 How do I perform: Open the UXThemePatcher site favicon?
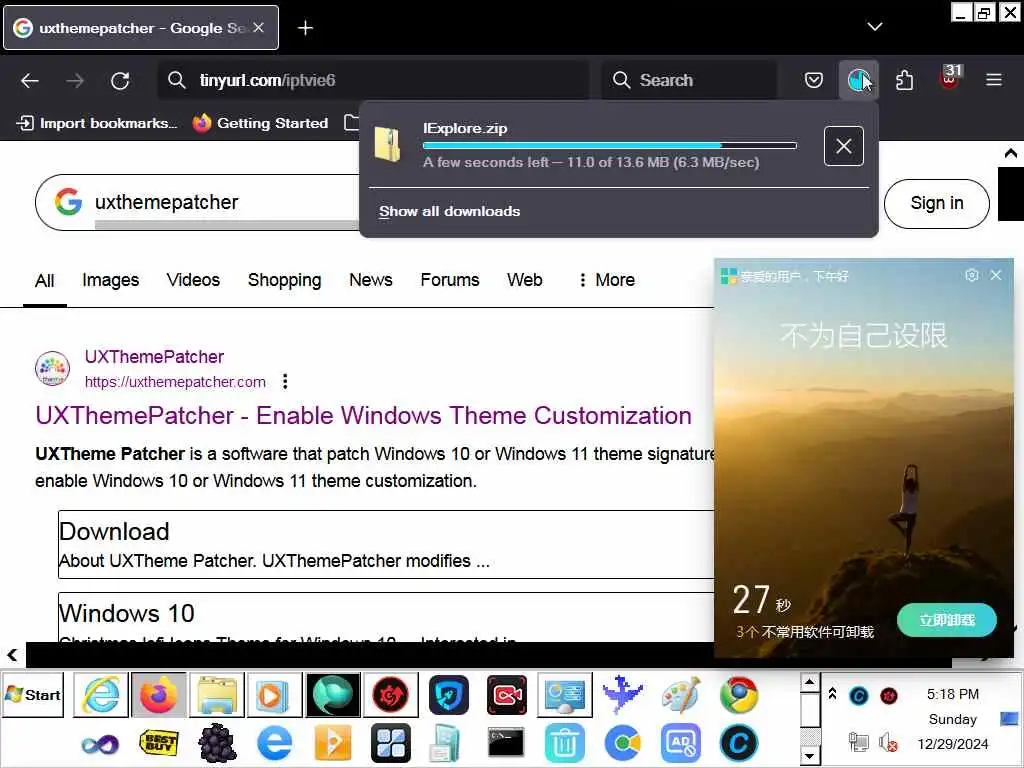pos(52,368)
